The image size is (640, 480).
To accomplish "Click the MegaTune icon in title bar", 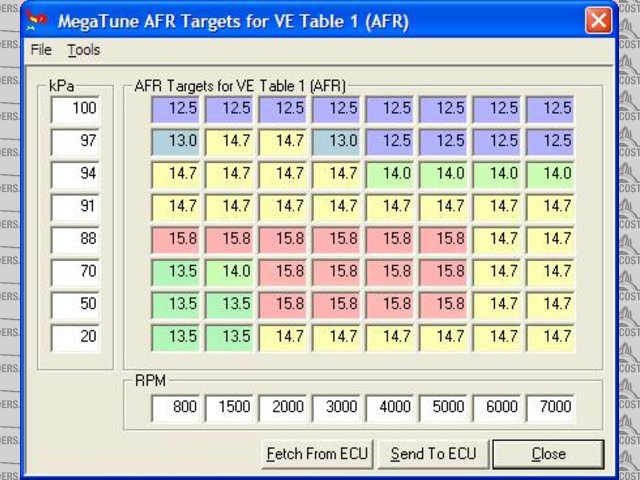I will pyautogui.click(x=37, y=20).
